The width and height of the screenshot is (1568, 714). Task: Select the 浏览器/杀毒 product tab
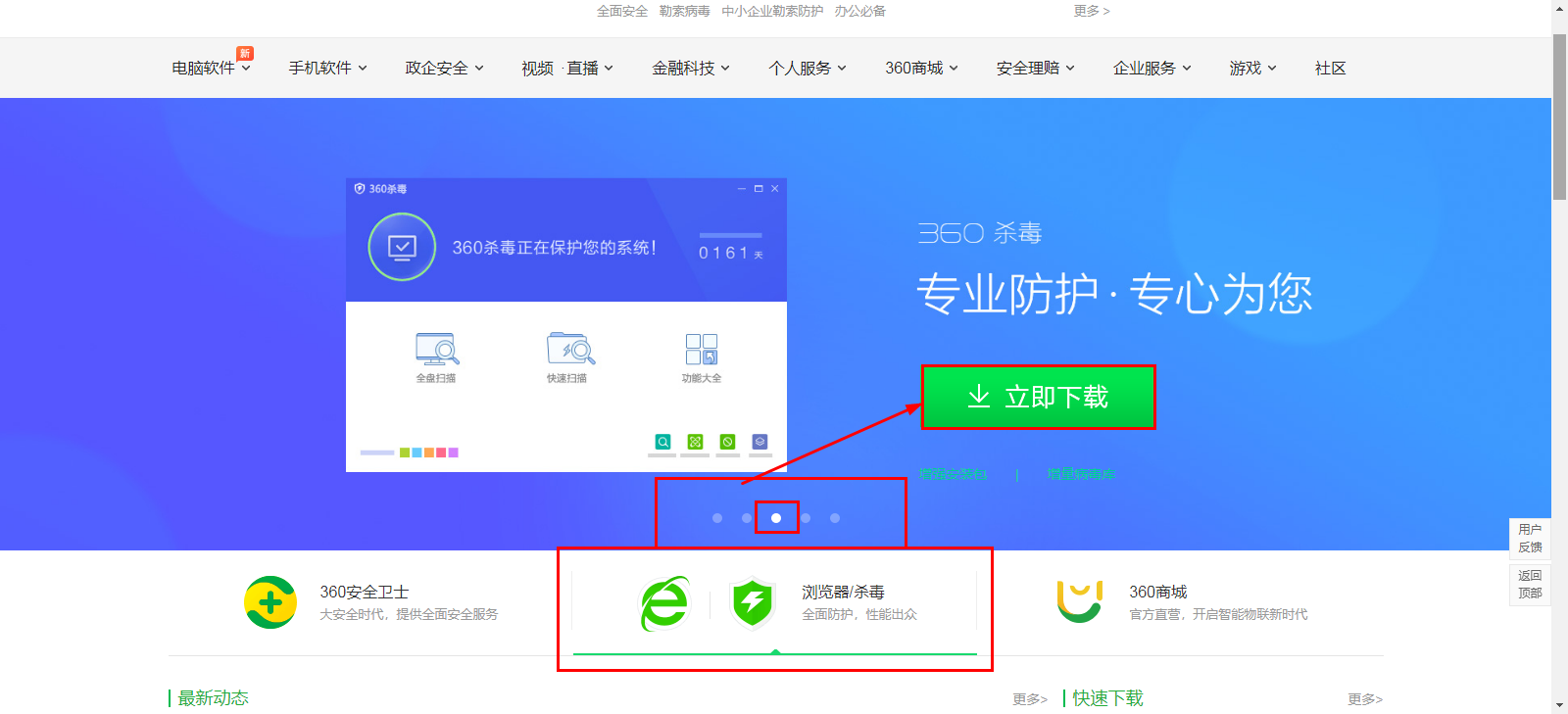[x=775, y=602]
